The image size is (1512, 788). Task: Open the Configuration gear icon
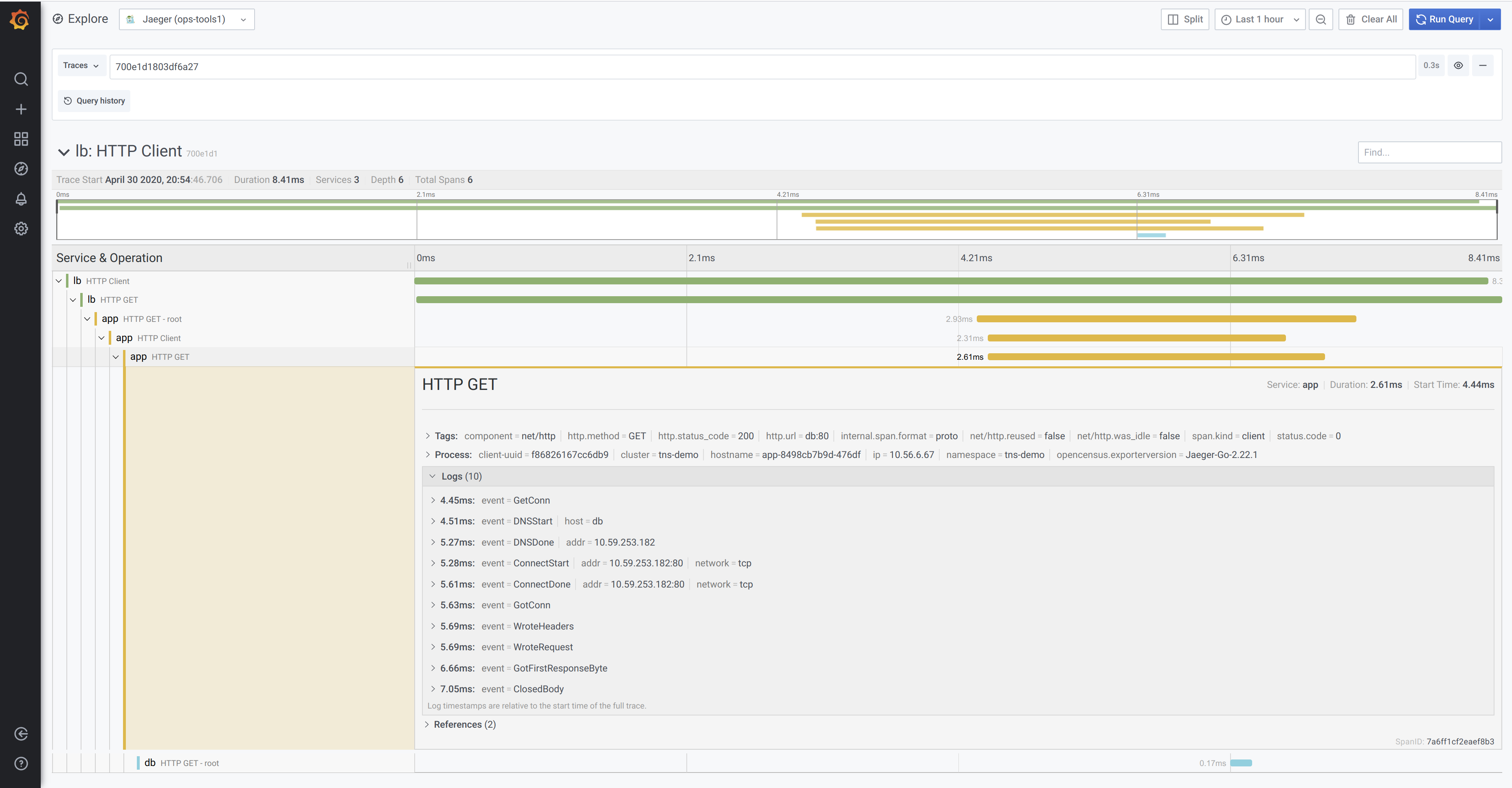coord(21,229)
